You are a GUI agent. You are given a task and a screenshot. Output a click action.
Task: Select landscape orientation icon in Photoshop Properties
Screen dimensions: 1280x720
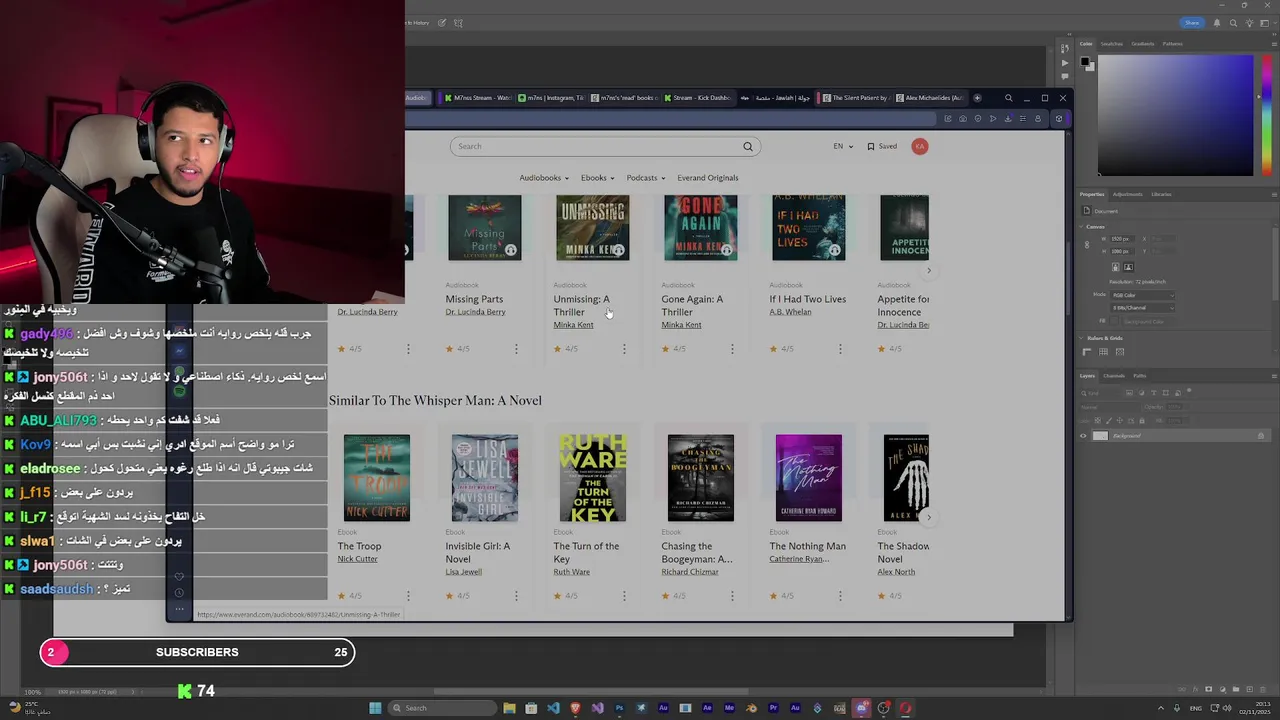tap(1128, 267)
